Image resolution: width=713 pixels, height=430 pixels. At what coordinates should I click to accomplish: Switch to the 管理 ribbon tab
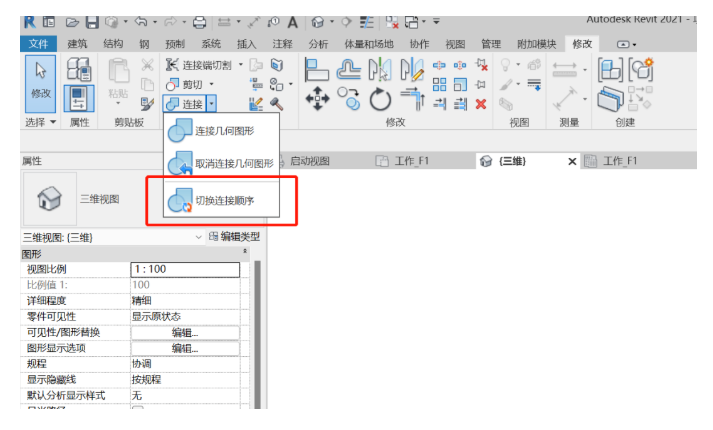(x=491, y=44)
